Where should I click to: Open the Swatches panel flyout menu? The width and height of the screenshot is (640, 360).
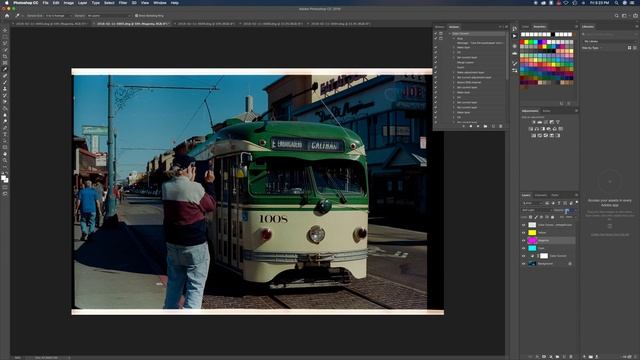[x=576, y=27]
